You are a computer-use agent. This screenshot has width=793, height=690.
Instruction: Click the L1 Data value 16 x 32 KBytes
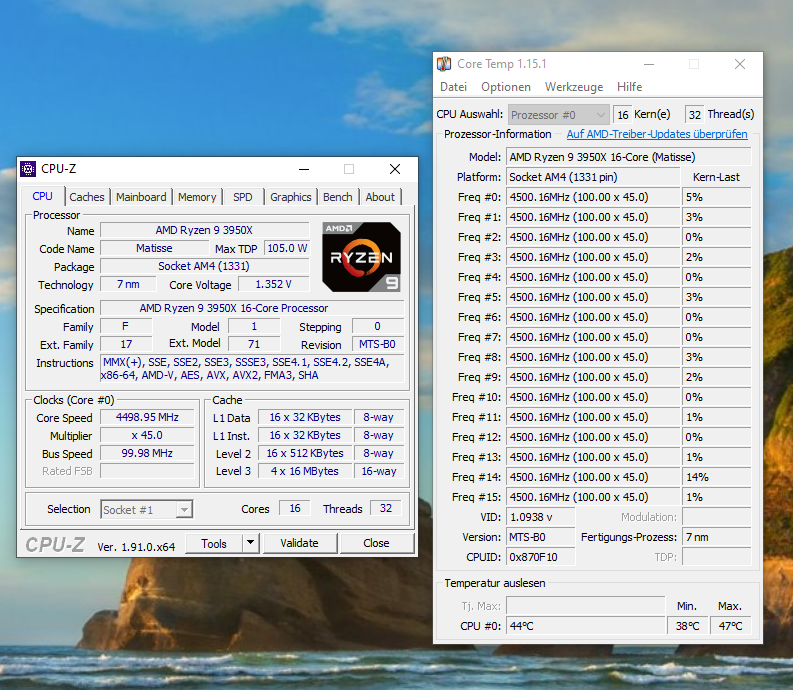(x=305, y=417)
